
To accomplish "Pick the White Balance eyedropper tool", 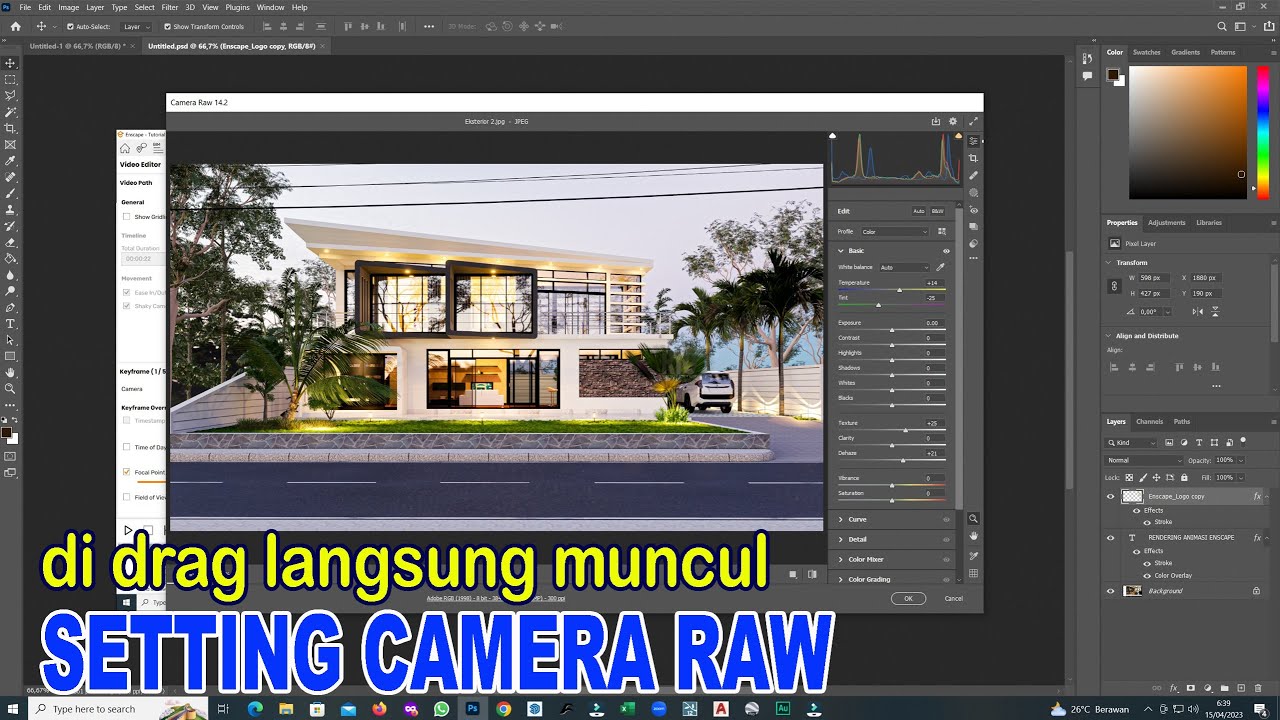I will coord(940,267).
